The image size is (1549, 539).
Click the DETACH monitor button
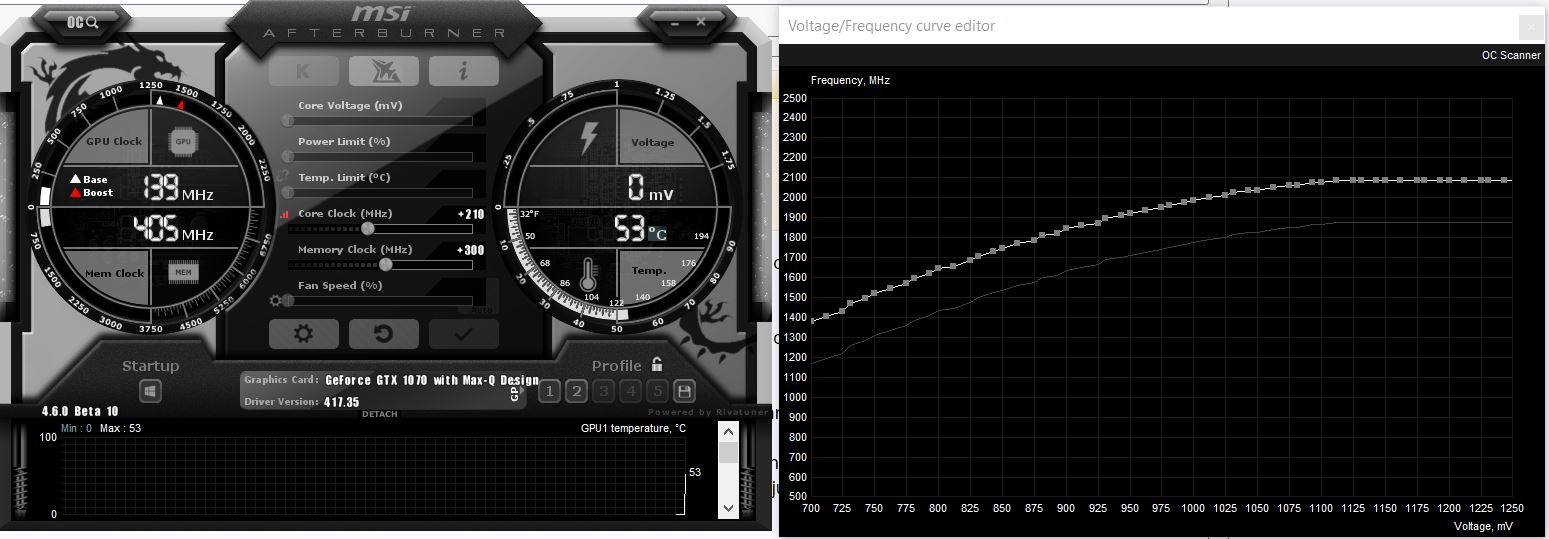tap(379, 414)
